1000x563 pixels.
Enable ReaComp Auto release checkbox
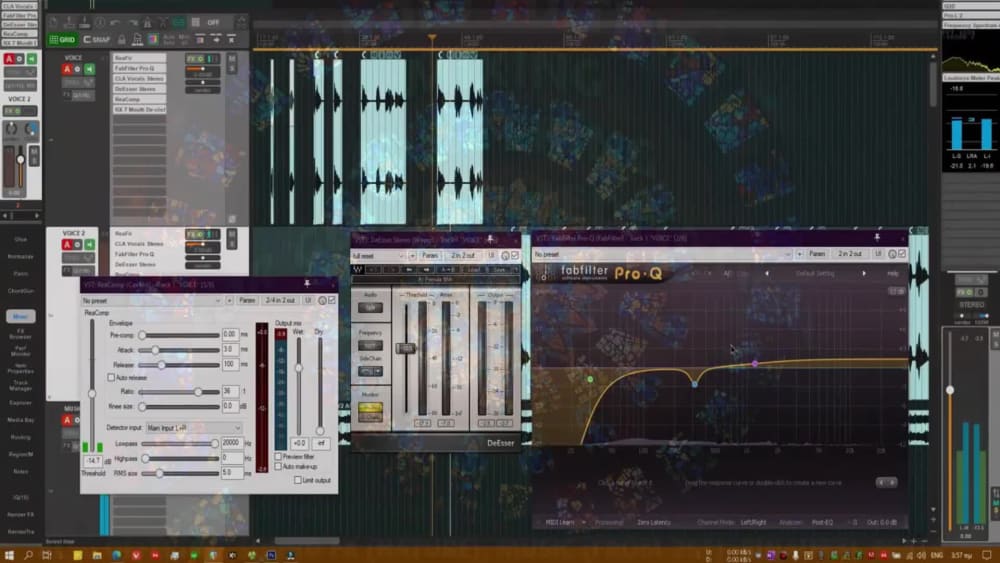(111, 377)
